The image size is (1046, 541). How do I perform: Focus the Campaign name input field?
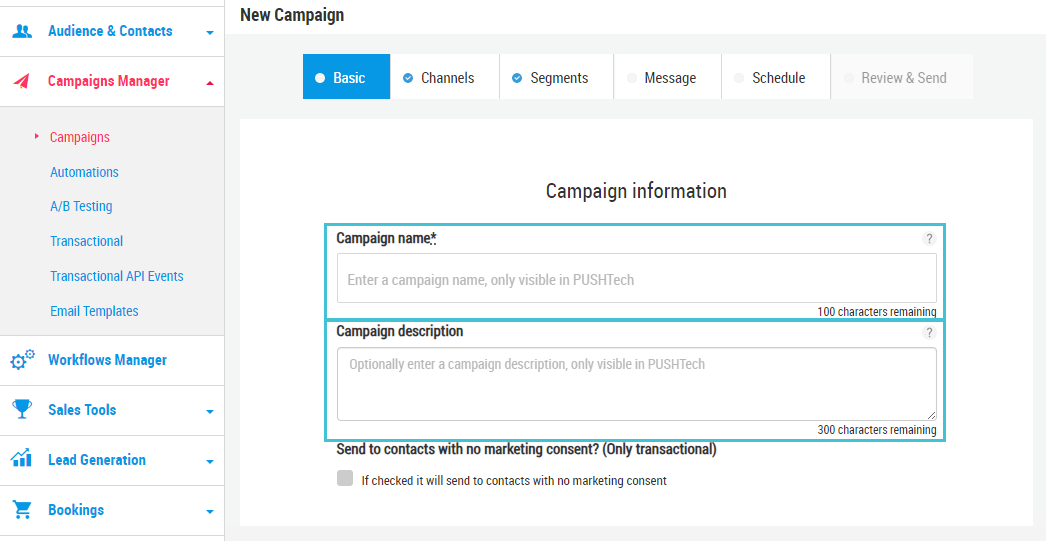636,278
